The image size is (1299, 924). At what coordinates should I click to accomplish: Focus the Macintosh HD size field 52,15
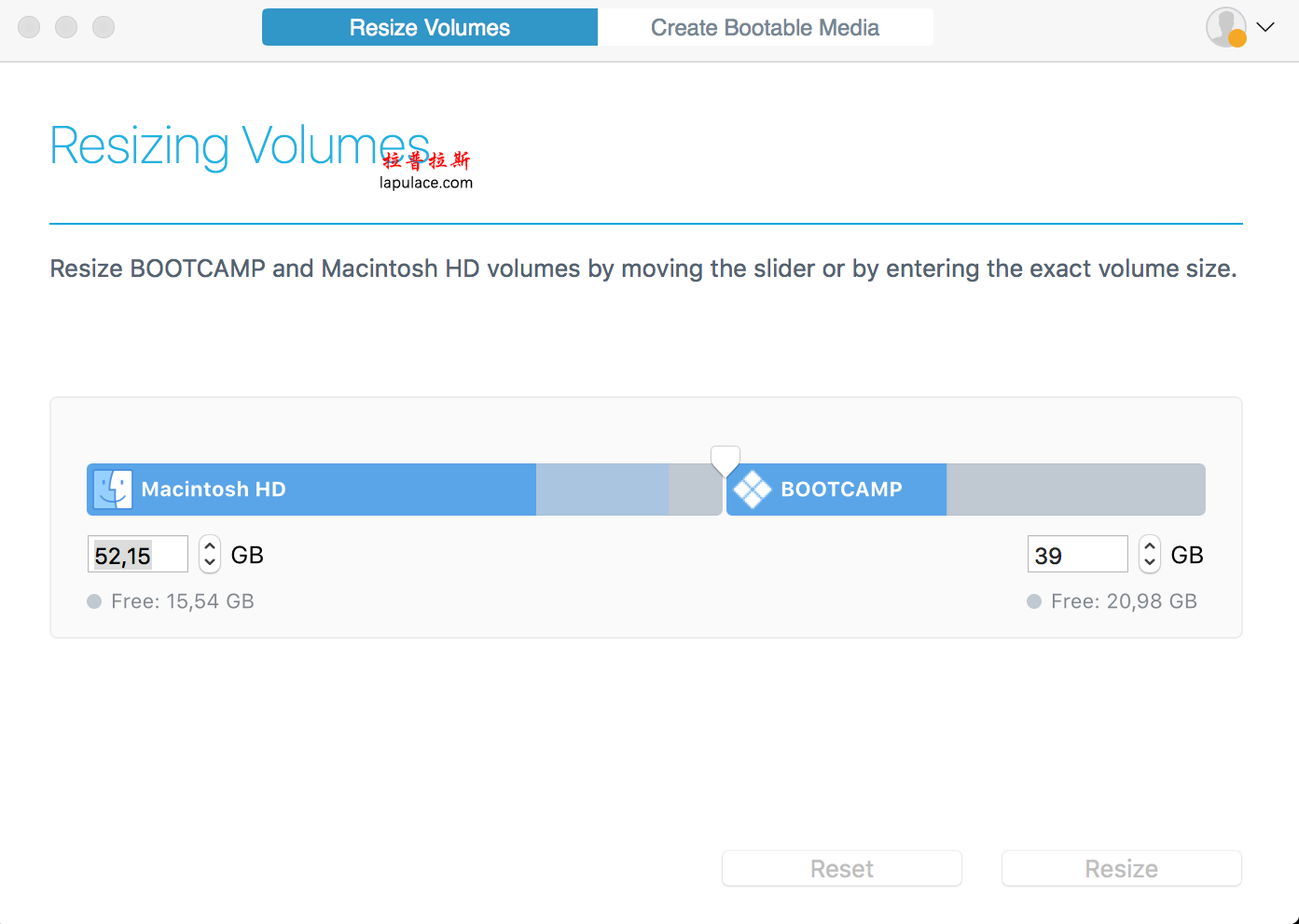tap(138, 555)
